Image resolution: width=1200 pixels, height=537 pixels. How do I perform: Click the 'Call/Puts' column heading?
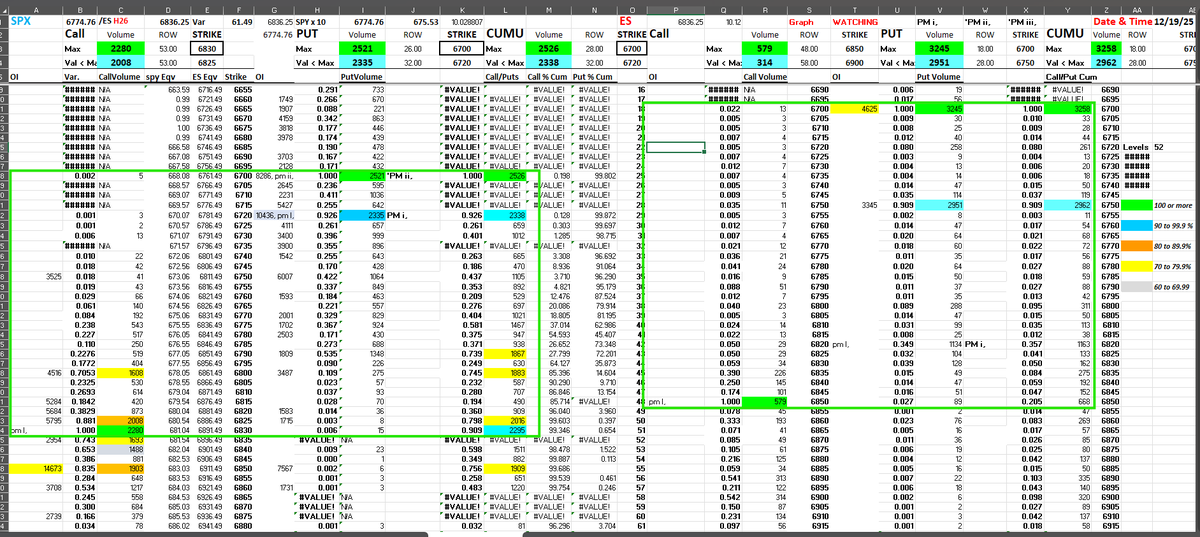tap(504, 76)
